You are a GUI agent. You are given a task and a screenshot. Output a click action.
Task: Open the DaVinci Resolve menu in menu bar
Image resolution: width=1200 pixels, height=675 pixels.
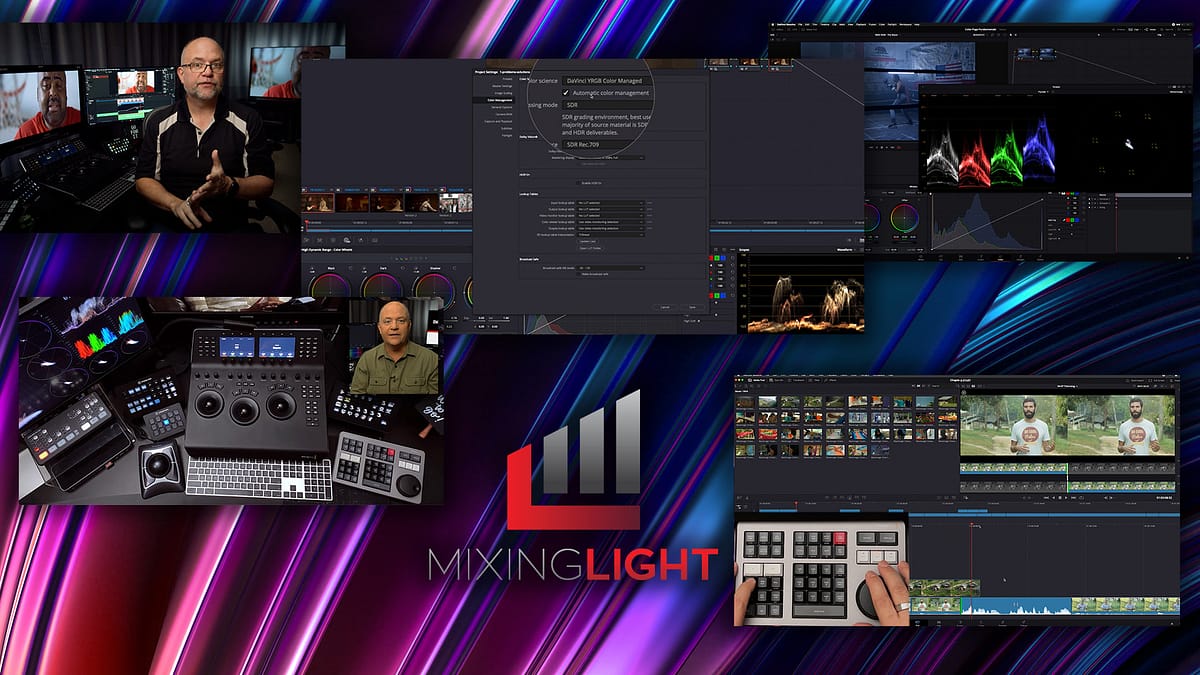[788, 23]
